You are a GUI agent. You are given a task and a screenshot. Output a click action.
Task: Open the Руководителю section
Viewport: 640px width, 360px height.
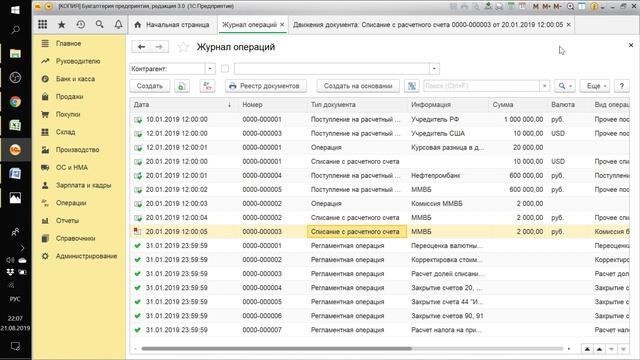[79, 61]
